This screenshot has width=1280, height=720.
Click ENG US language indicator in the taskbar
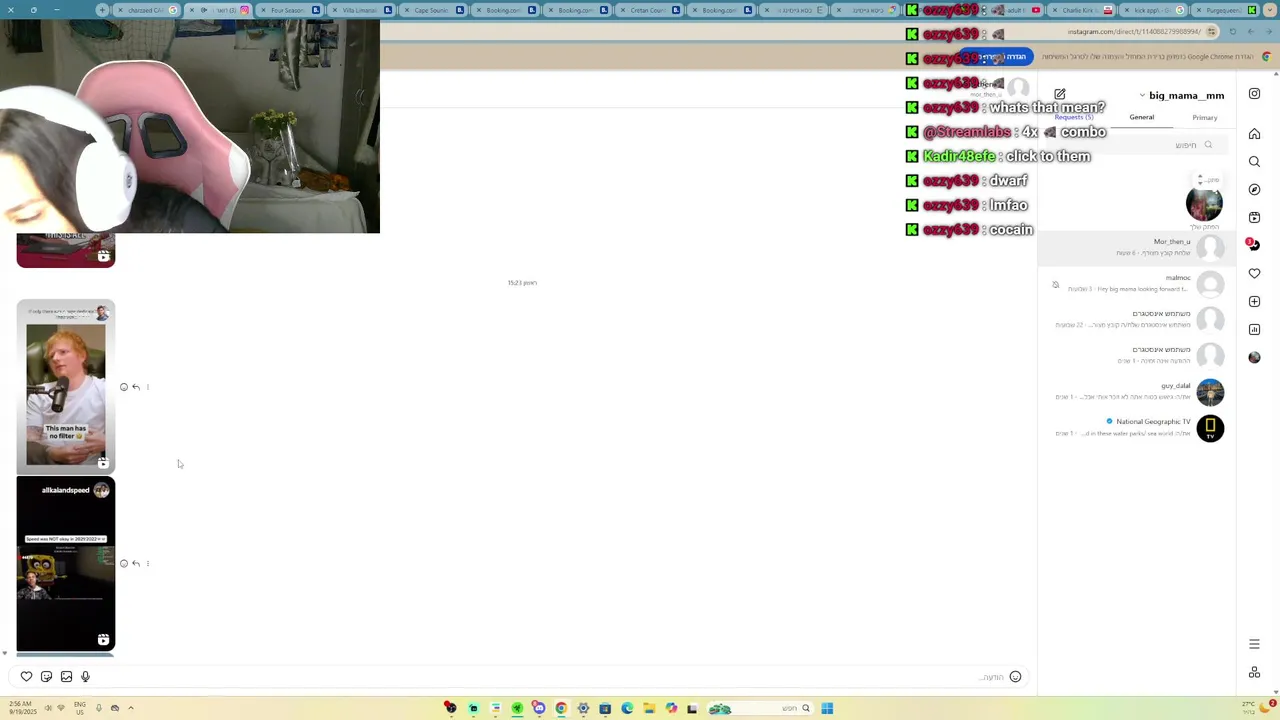point(80,709)
